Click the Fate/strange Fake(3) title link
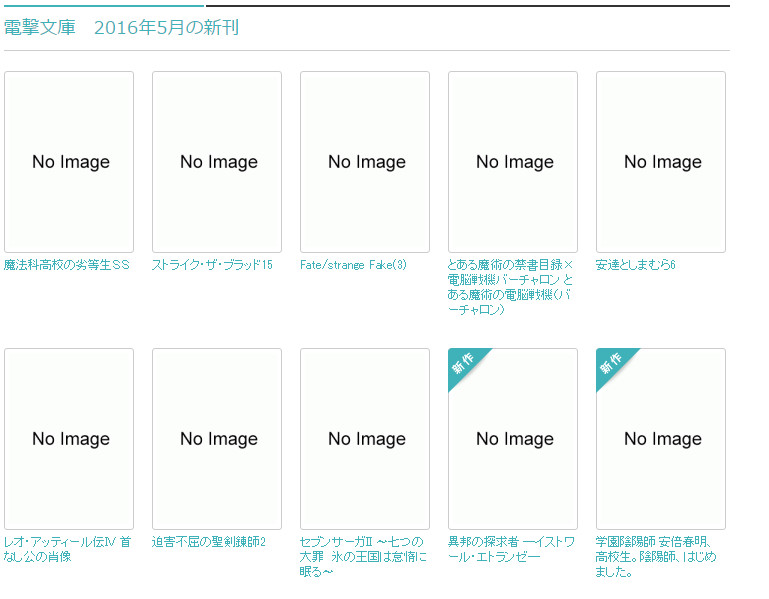 353,265
